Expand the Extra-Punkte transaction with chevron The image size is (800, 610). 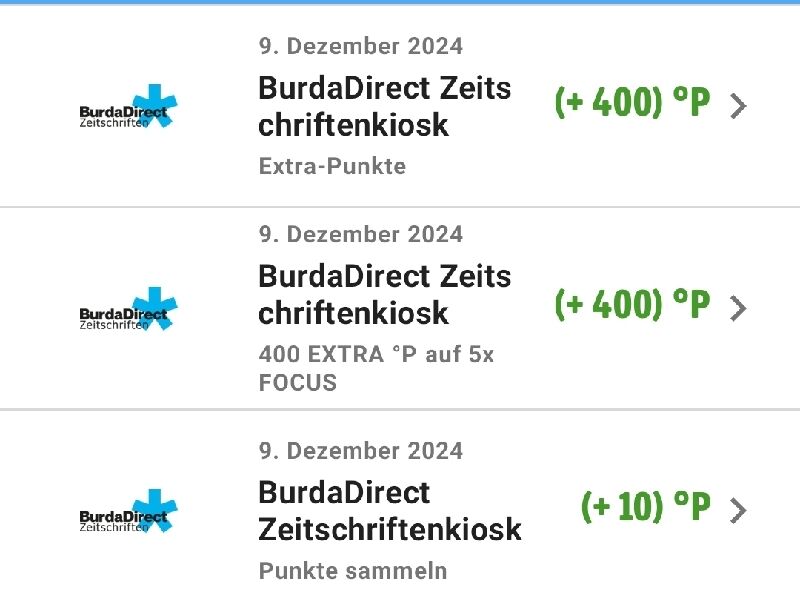click(x=738, y=106)
